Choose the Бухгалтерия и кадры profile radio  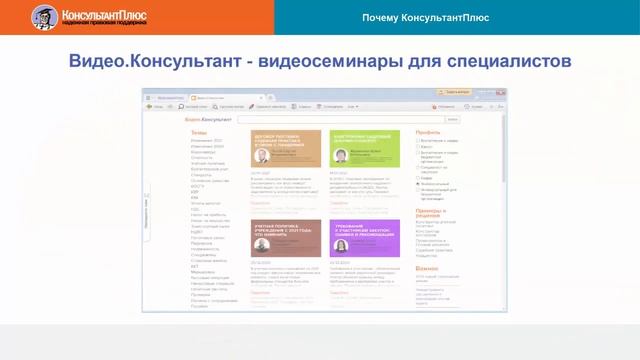point(418,140)
